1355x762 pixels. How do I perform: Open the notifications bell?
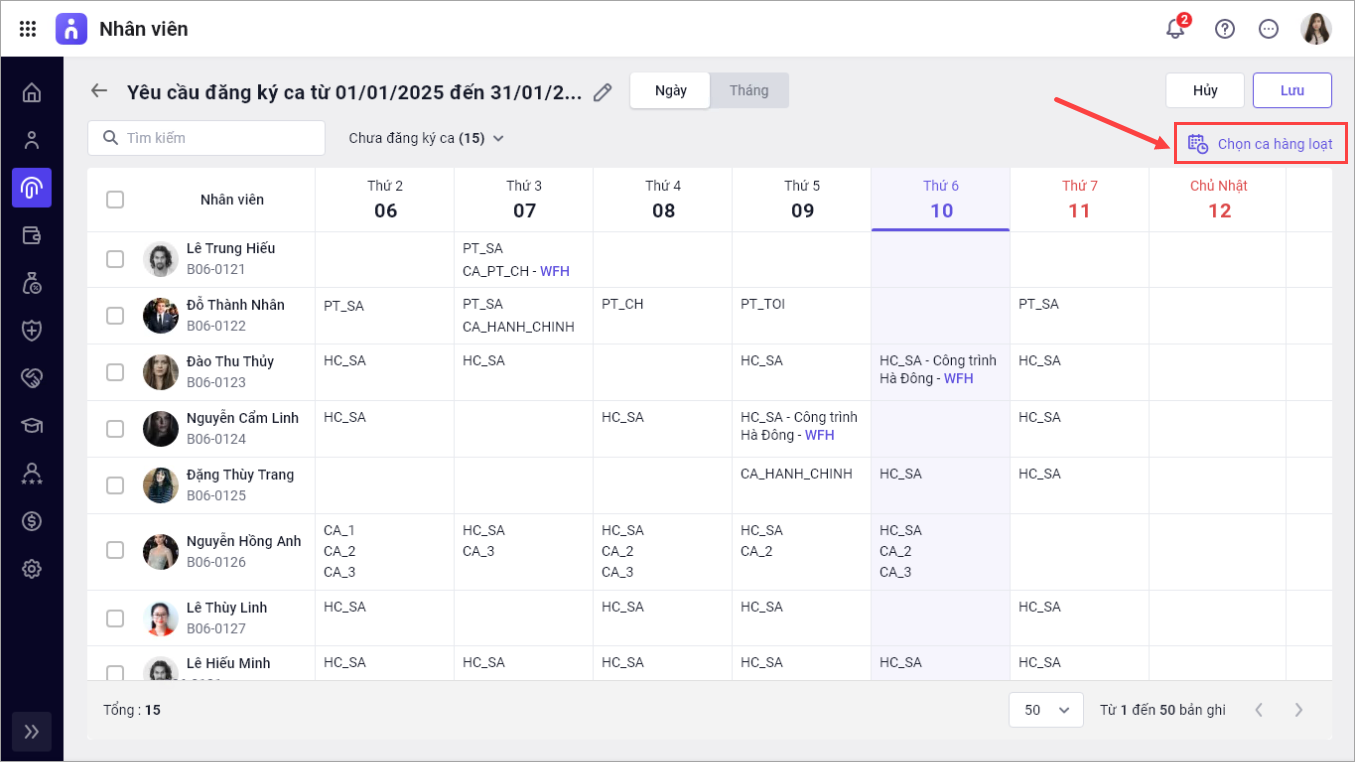pos(1176,29)
